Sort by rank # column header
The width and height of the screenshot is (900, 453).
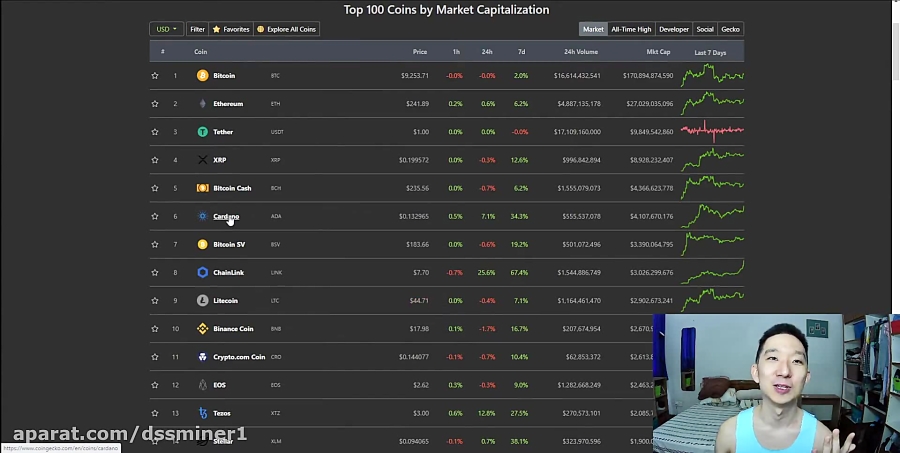coord(162,52)
